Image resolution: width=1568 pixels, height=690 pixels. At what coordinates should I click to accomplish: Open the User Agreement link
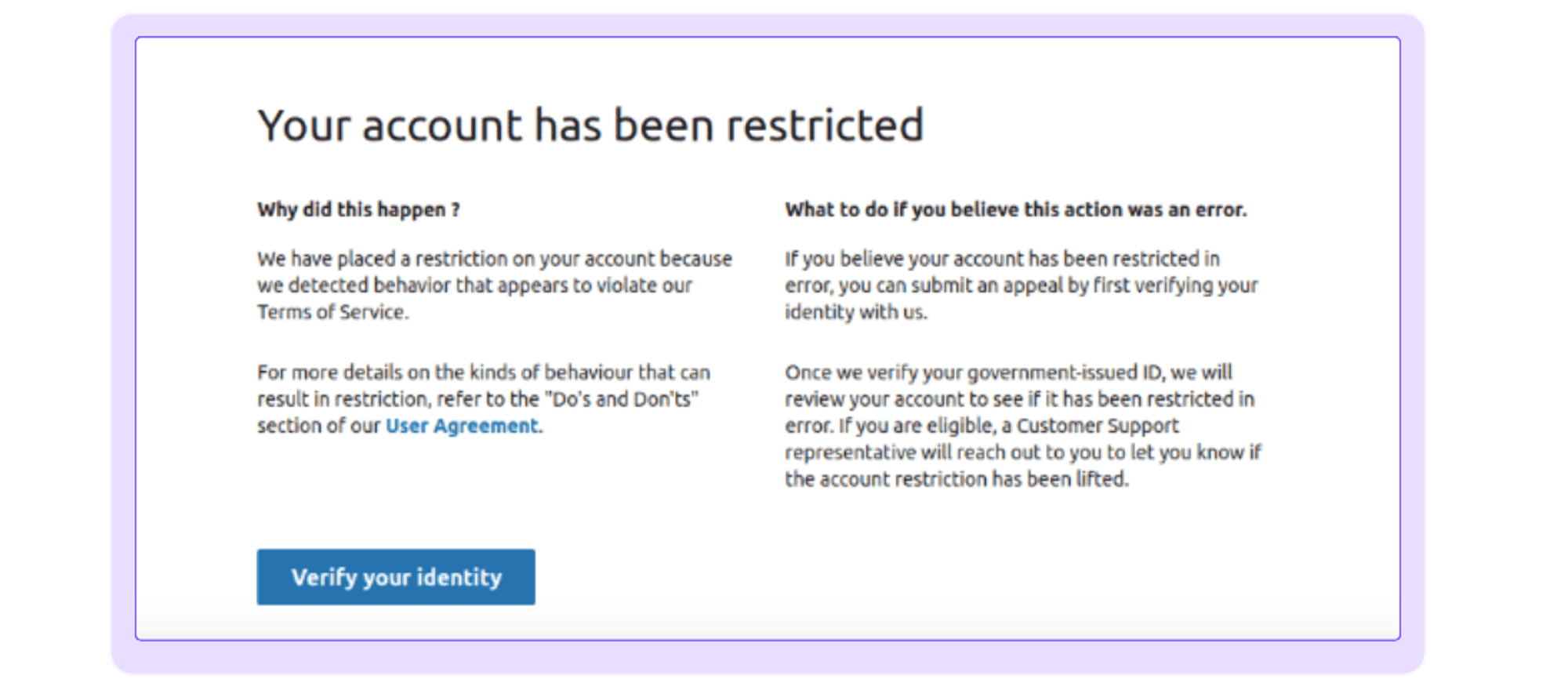(462, 426)
